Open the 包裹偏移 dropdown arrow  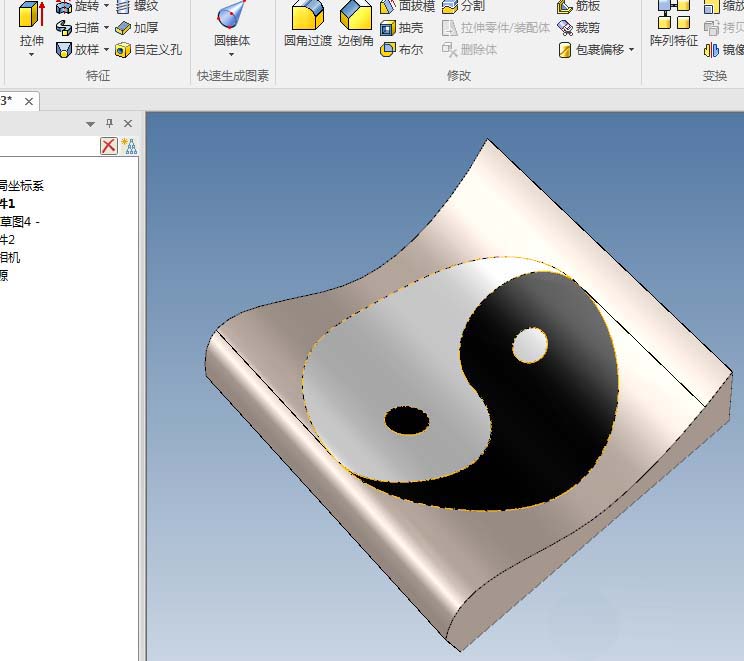(x=632, y=49)
